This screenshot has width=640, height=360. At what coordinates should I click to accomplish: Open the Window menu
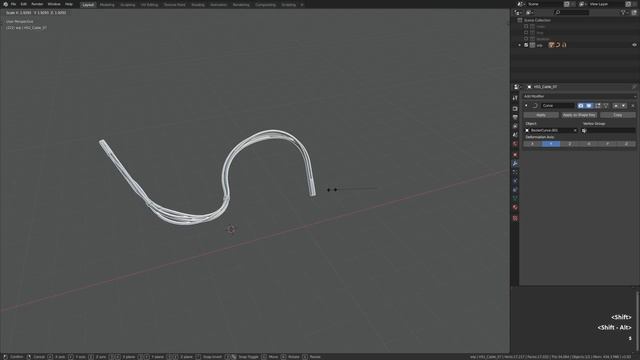click(54, 4)
